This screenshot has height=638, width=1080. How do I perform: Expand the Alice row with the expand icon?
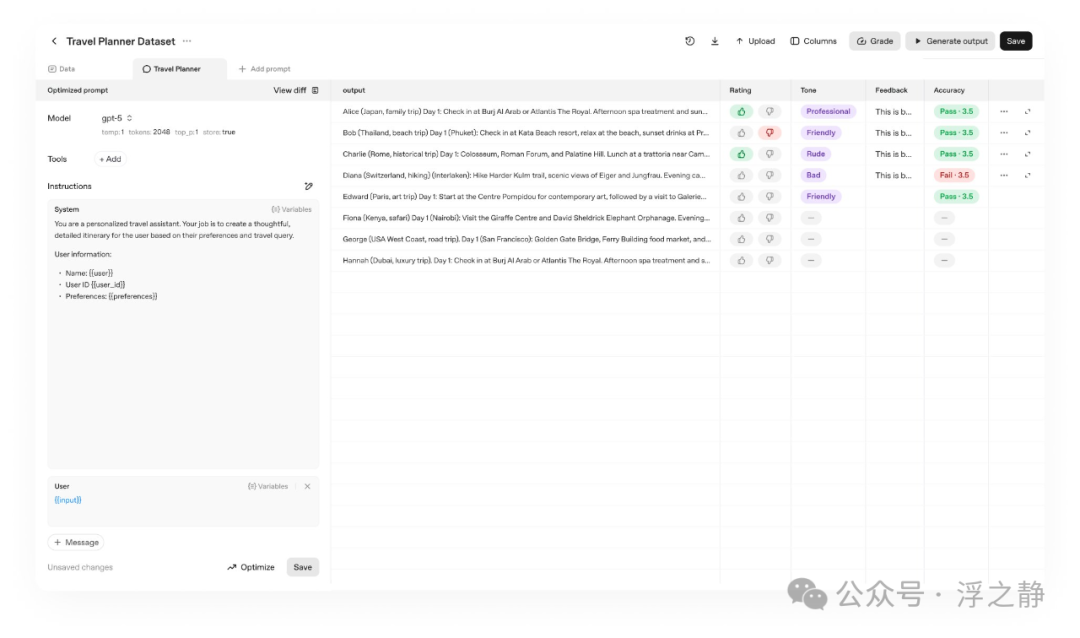1028,112
